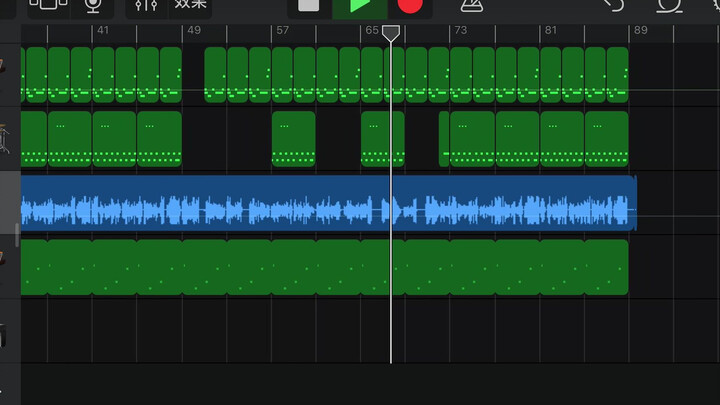This screenshot has width=720, height=405.
Task: Jump to bar 57 on the ruler
Action: tap(282, 30)
